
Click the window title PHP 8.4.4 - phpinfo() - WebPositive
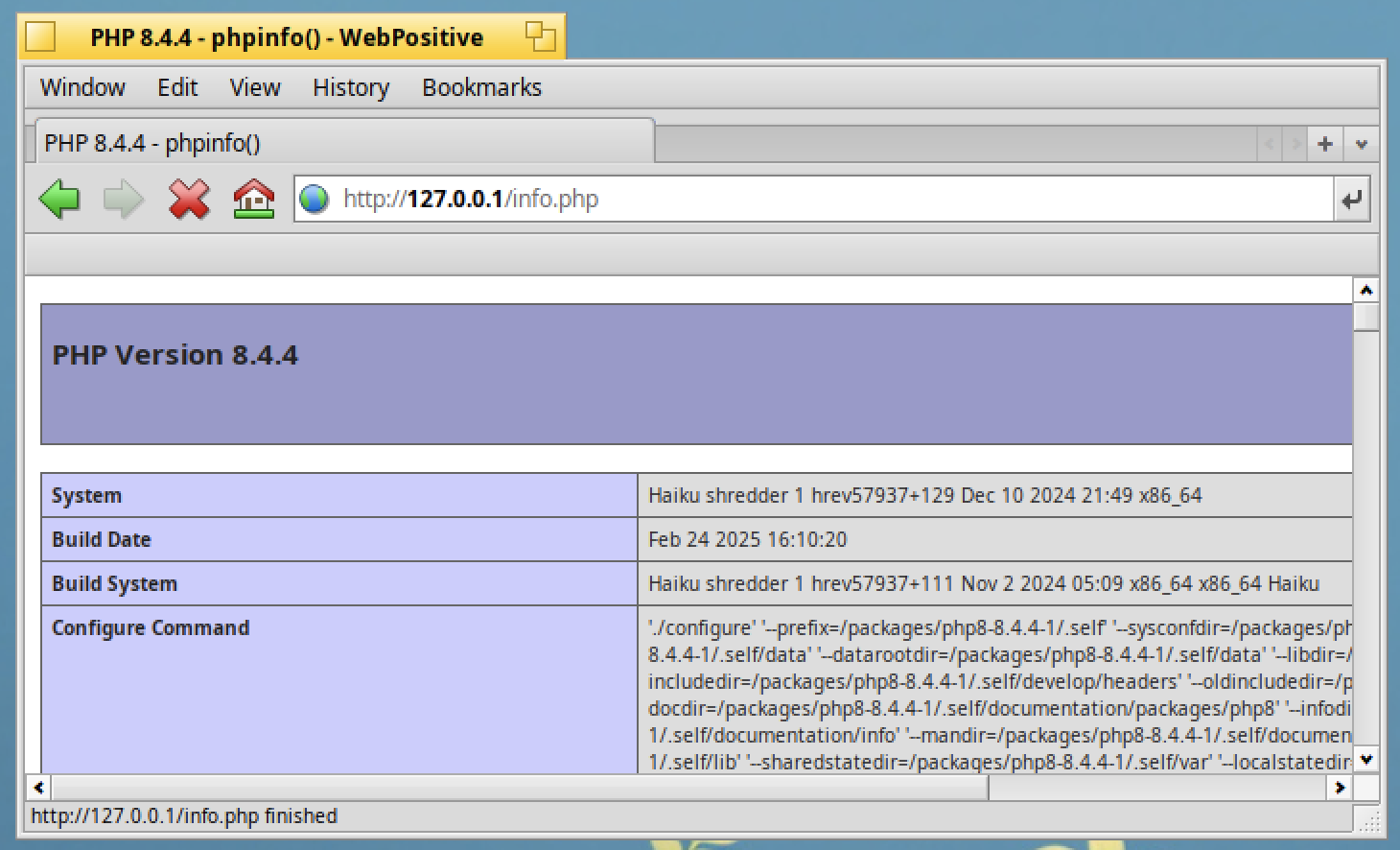[287, 37]
